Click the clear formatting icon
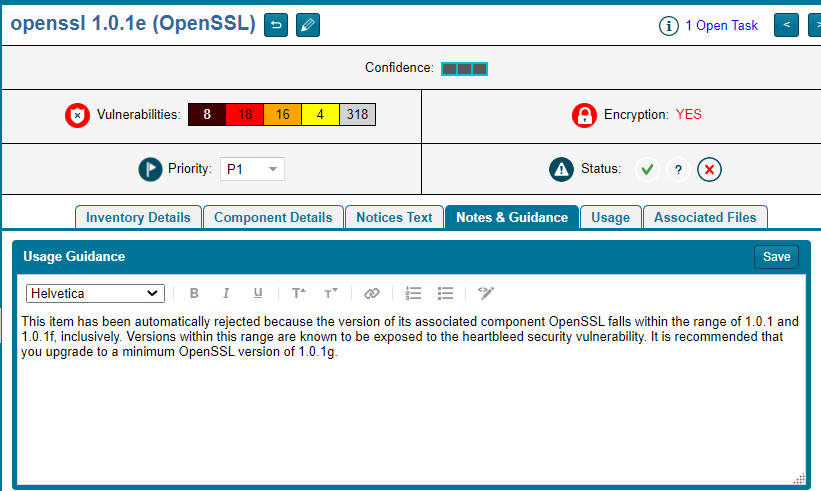This screenshot has height=491, width=821. (x=485, y=293)
